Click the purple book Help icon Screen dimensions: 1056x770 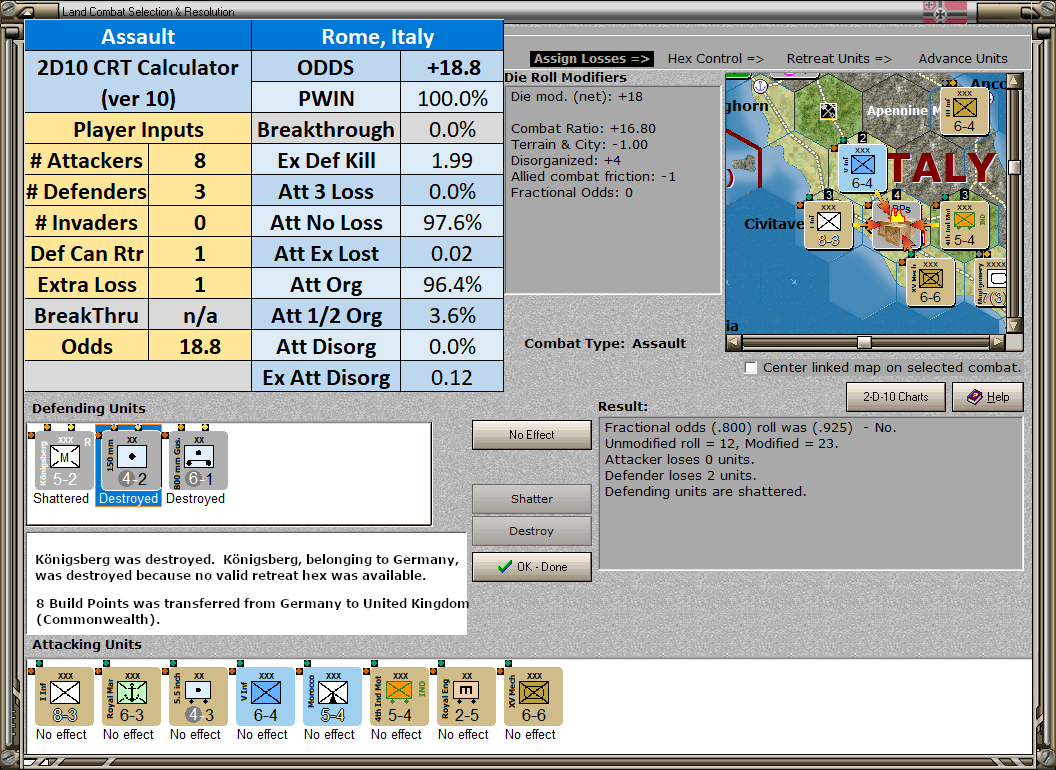(975, 397)
